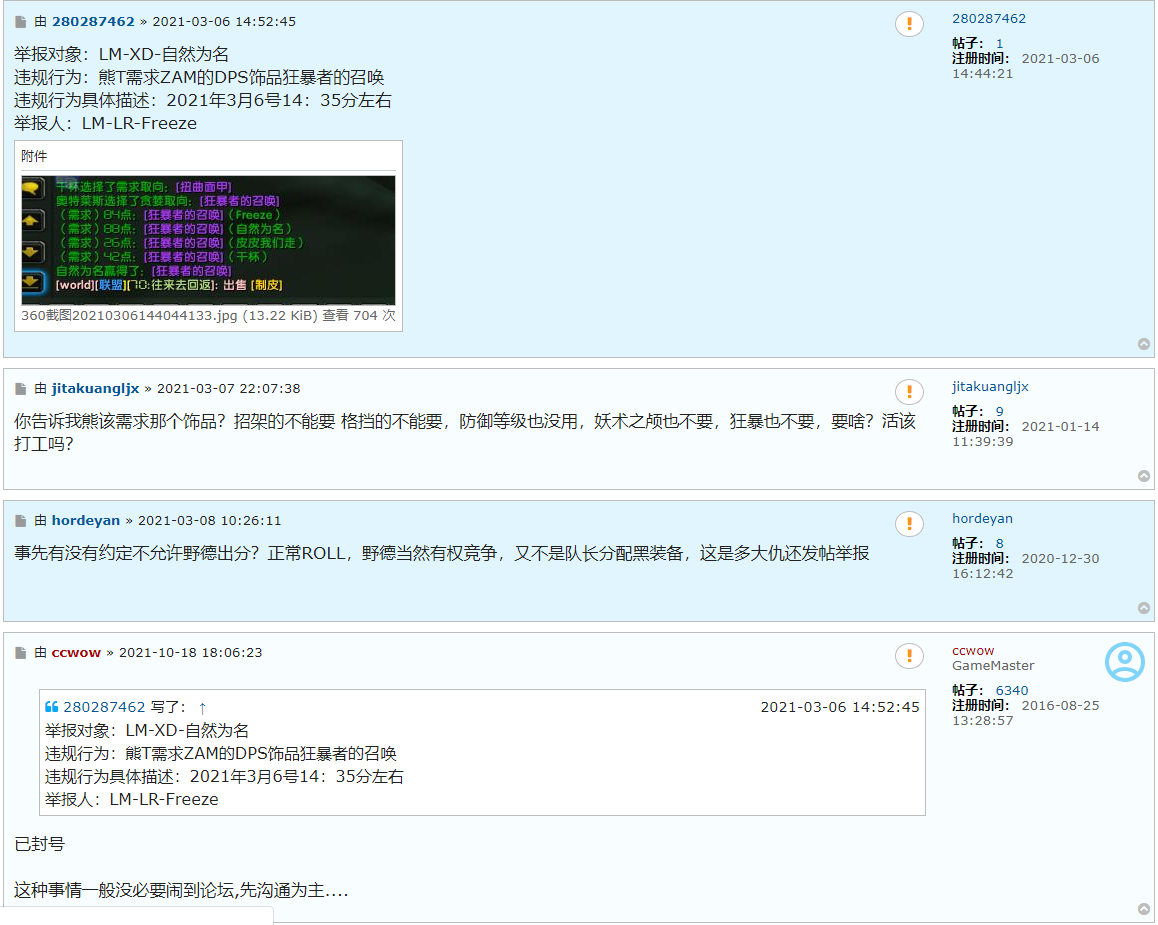Click the page icon beside 280287462's post header
This screenshot has height=925, width=1158.
point(21,21)
